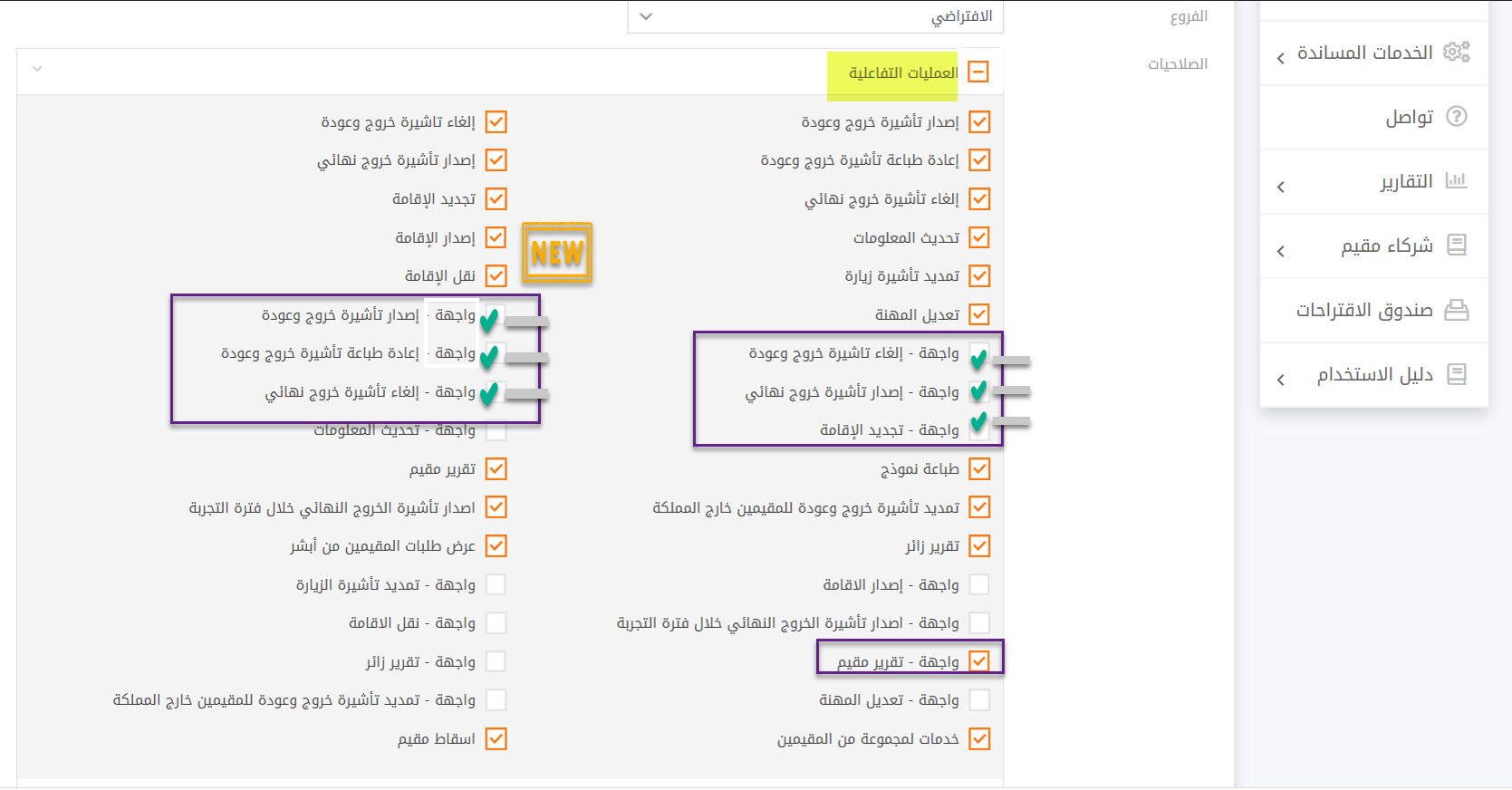This screenshot has width=1512, height=790.
Task: Click the العمليات التفاعلية highlighted label
Action: pos(902,72)
